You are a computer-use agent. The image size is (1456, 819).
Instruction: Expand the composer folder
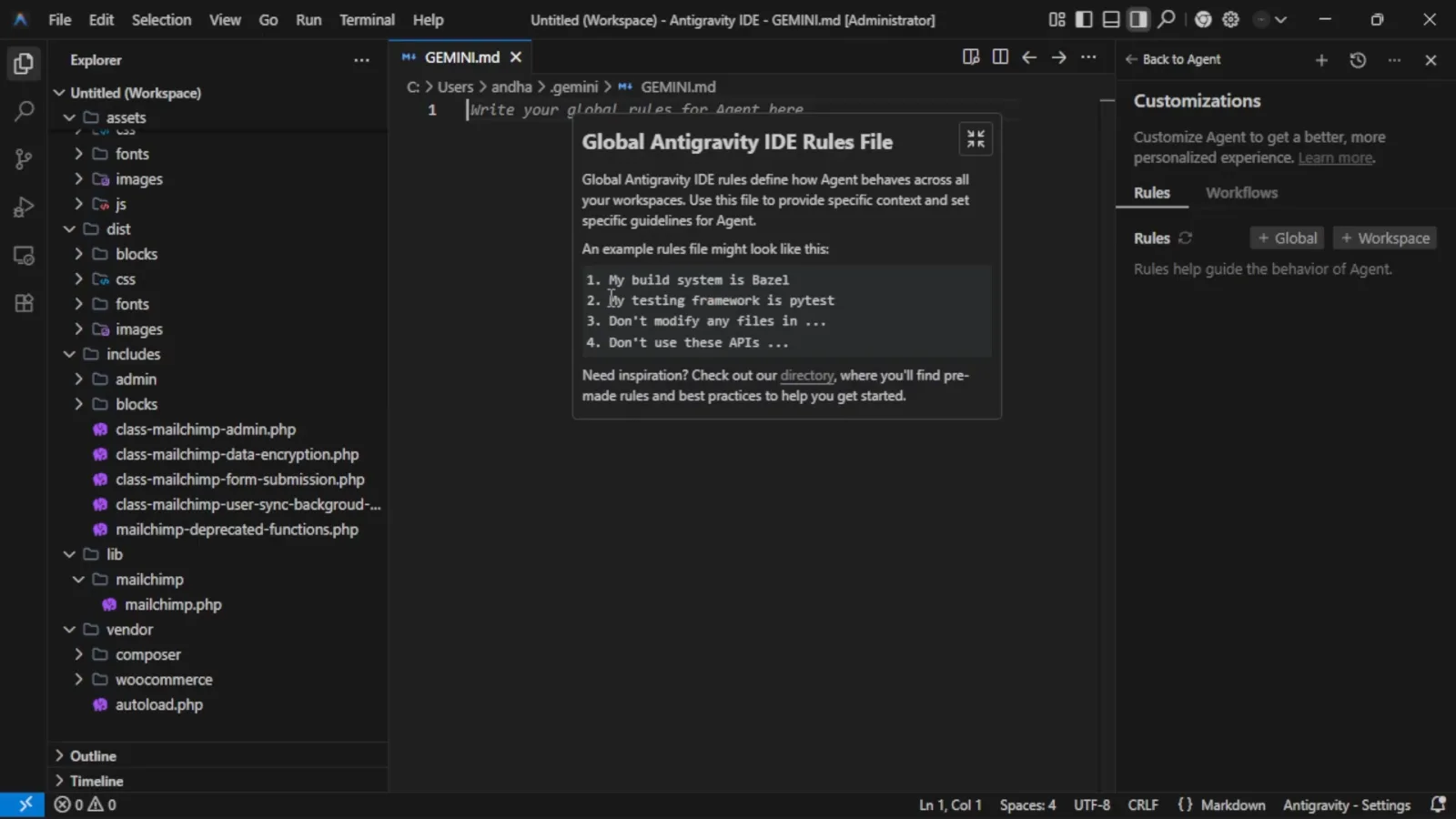147,654
